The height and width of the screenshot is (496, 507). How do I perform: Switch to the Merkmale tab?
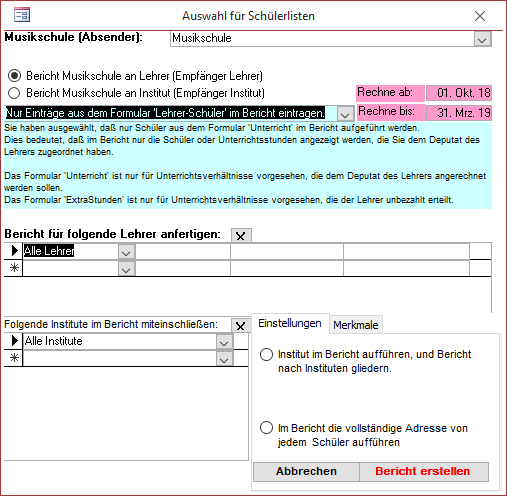(356, 325)
